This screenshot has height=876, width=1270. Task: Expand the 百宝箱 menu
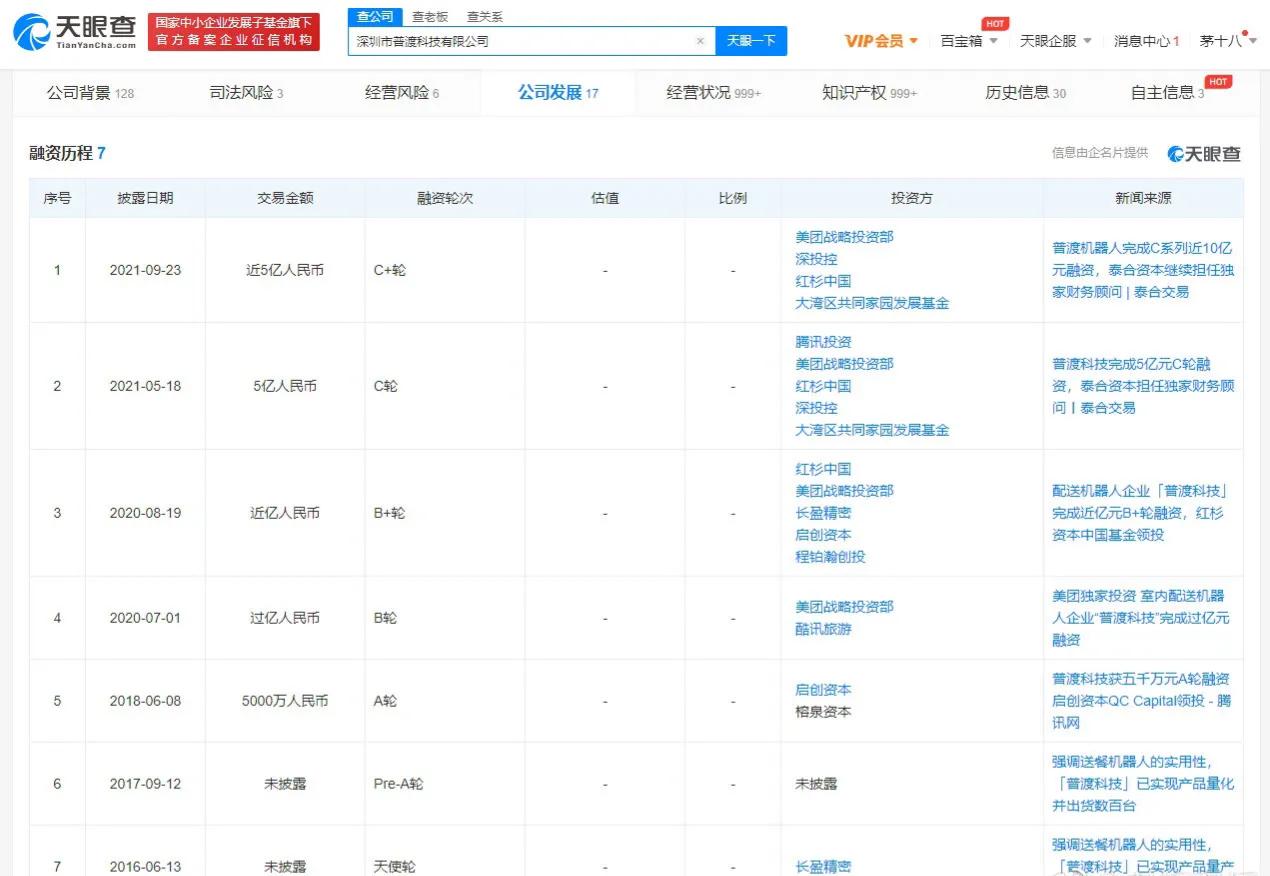(x=969, y=41)
